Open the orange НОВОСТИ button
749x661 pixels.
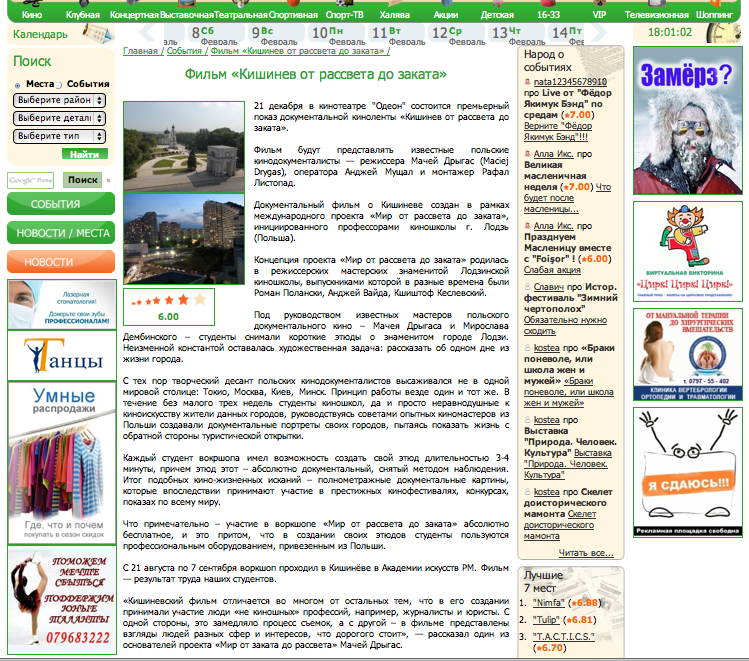pyautogui.click(x=61, y=262)
